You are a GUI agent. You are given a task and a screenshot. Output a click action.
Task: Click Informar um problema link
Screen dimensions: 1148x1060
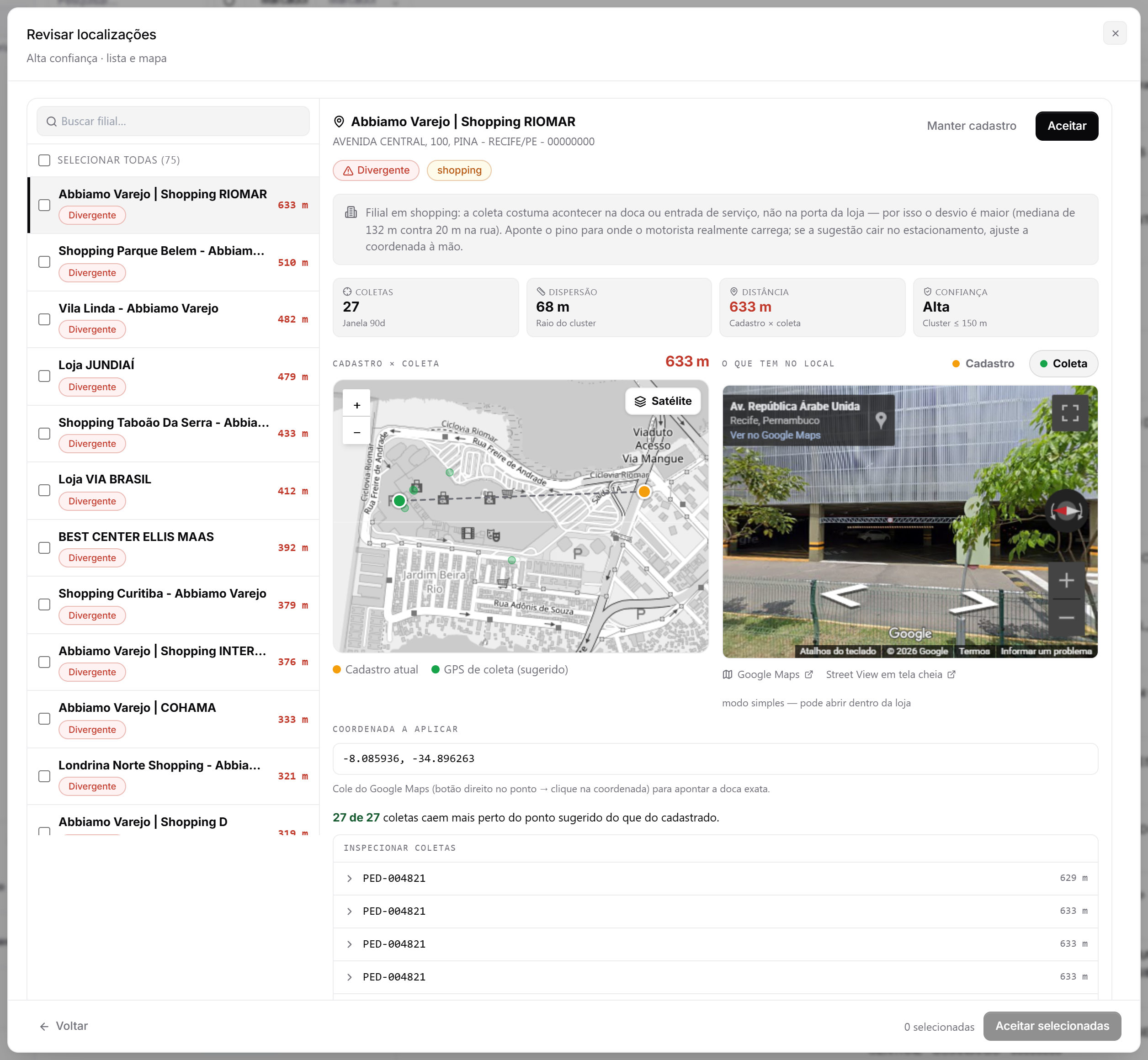(1046, 651)
